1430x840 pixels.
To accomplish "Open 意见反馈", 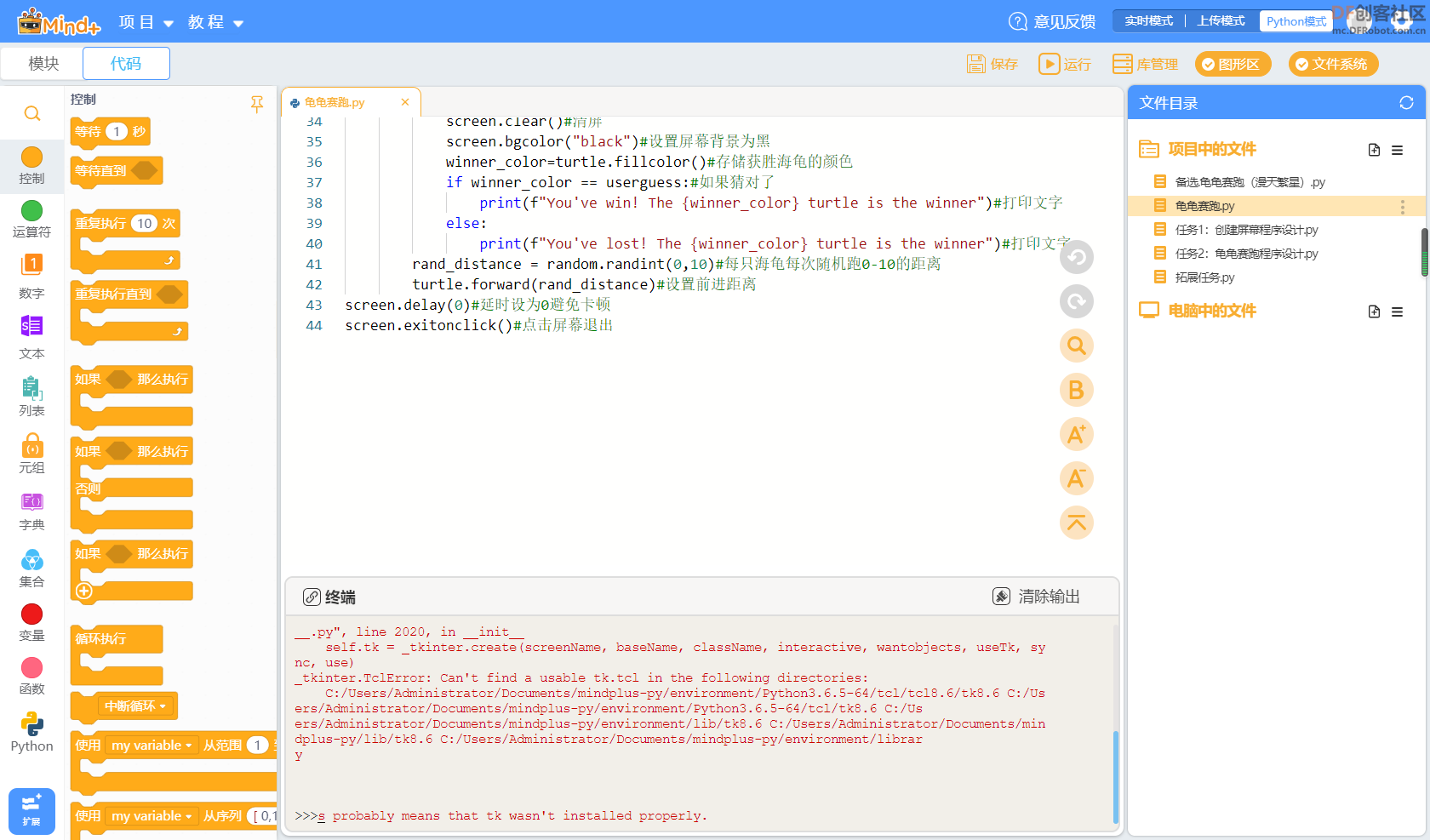I will [1052, 21].
